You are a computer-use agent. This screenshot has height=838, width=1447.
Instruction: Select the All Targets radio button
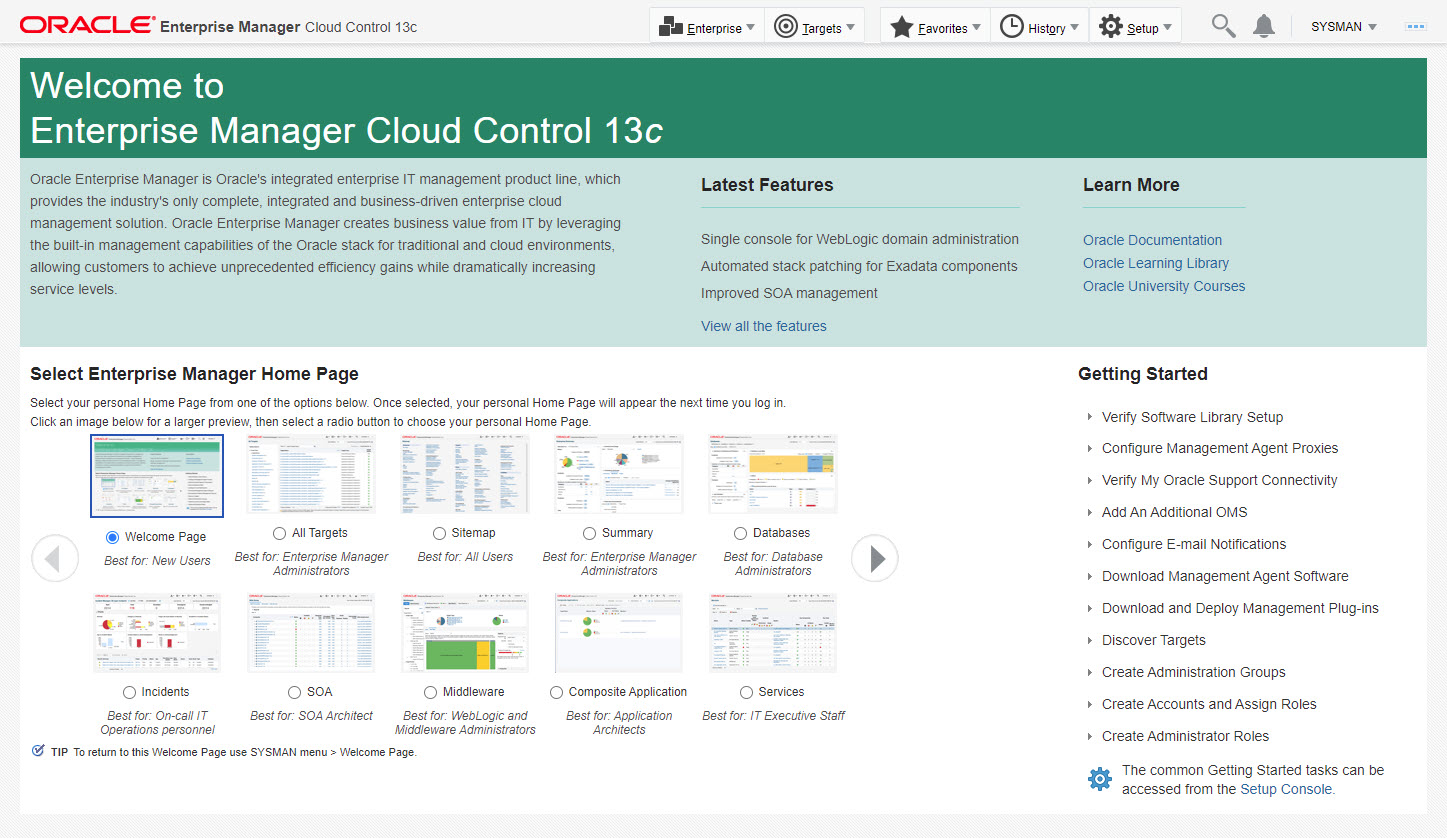(x=279, y=533)
